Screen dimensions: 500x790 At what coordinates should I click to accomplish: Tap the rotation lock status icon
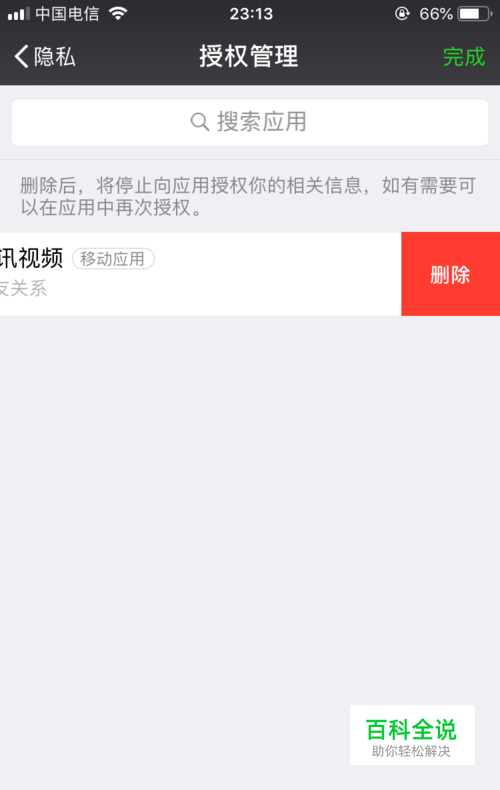[x=402, y=14]
